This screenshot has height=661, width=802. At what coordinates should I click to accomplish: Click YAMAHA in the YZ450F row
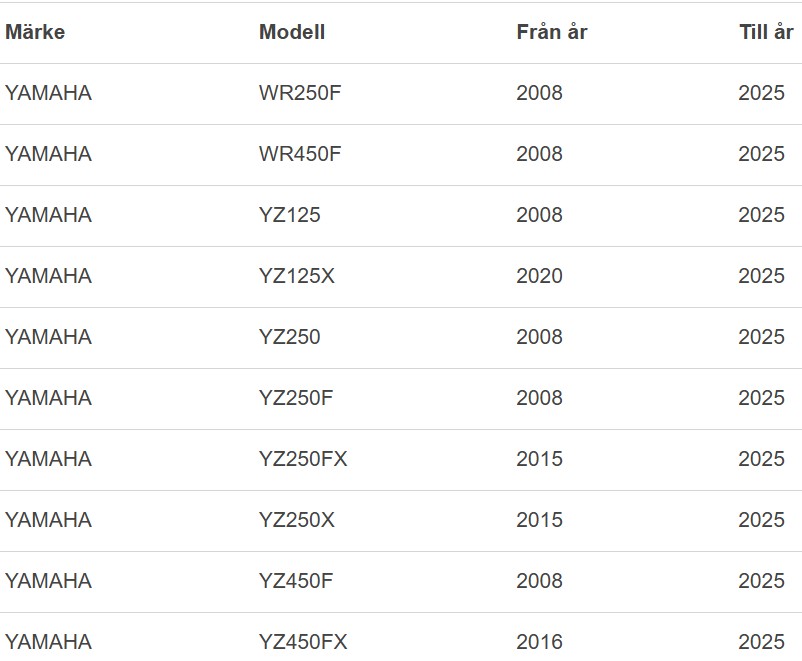48,581
